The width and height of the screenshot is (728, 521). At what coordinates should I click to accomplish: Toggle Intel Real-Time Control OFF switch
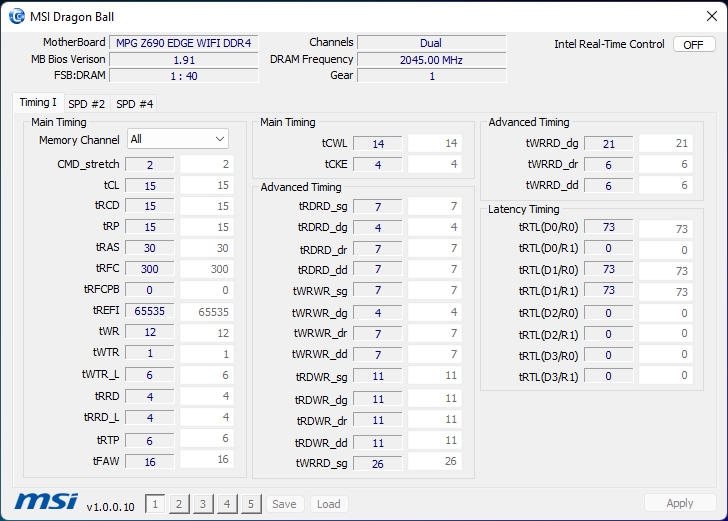point(694,45)
